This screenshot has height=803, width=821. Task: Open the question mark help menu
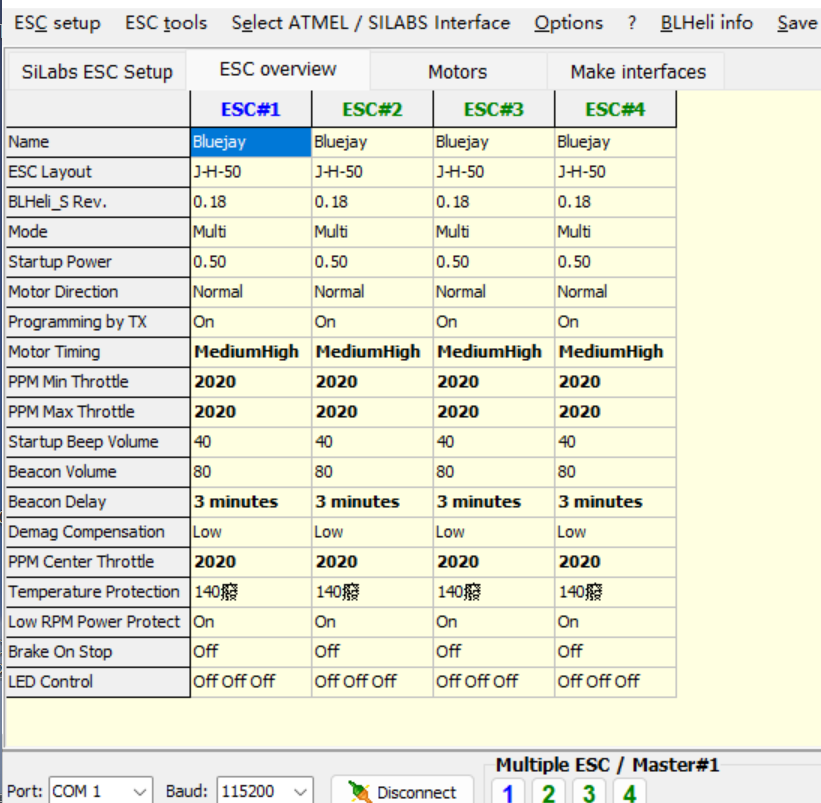tap(632, 23)
